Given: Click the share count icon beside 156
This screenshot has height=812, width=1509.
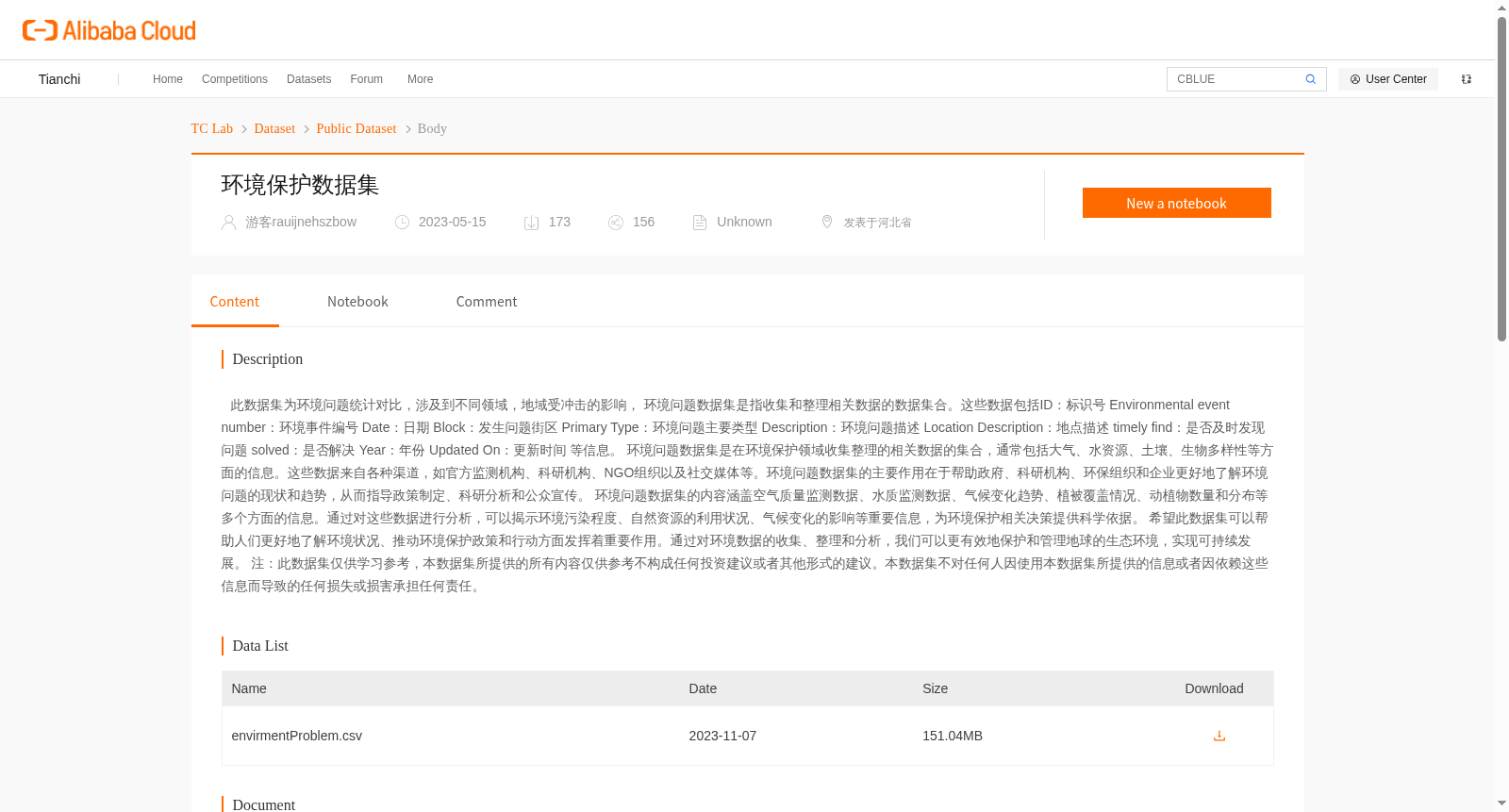Looking at the screenshot, I should tap(616, 223).
